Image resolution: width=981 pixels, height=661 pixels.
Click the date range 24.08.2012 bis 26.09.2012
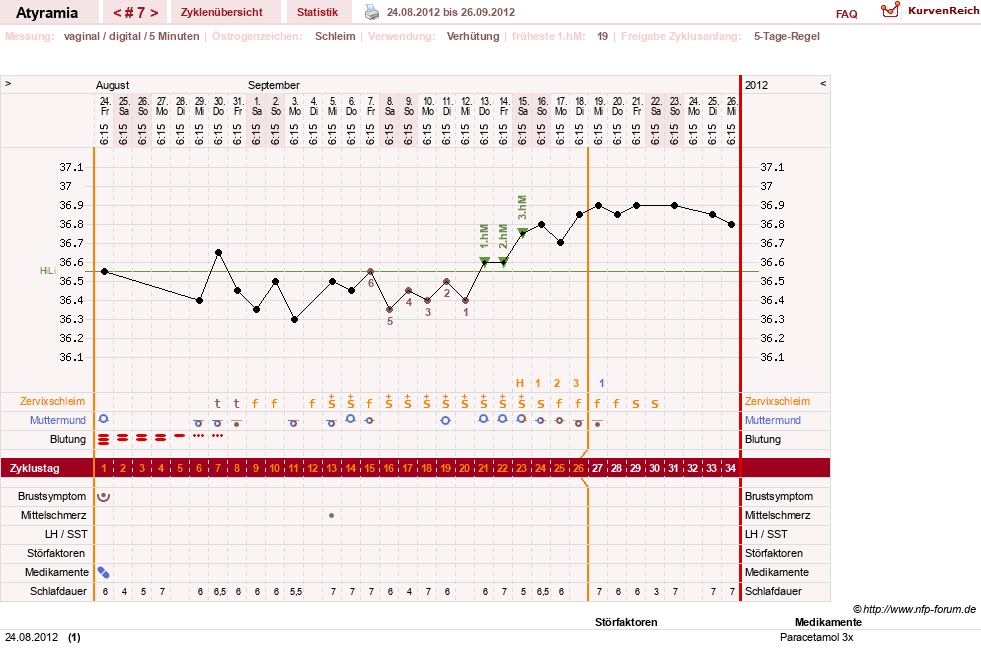pyautogui.click(x=450, y=12)
